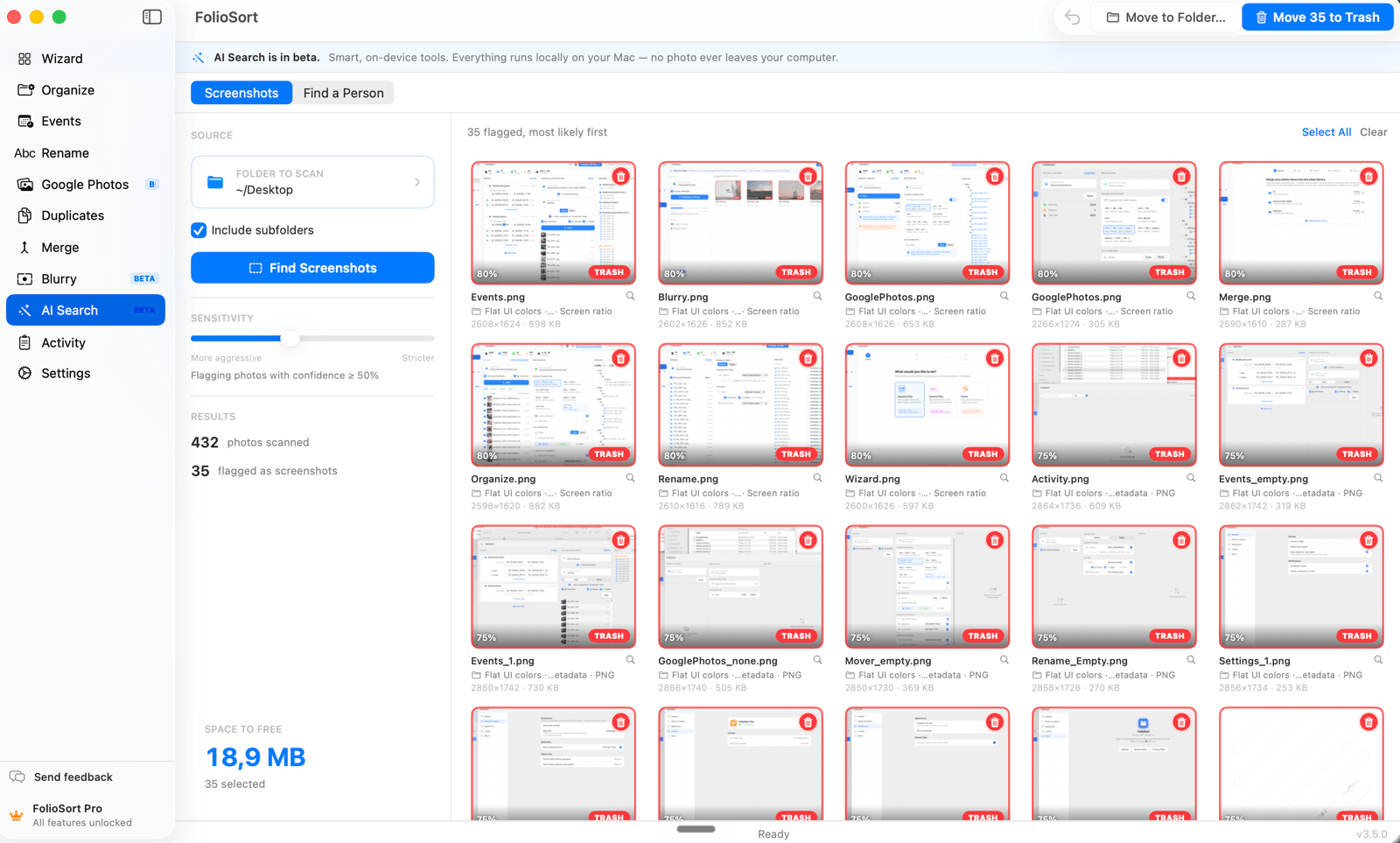Click the folder icon beside Events.png path
1400x843 pixels.
[x=476, y=312]
